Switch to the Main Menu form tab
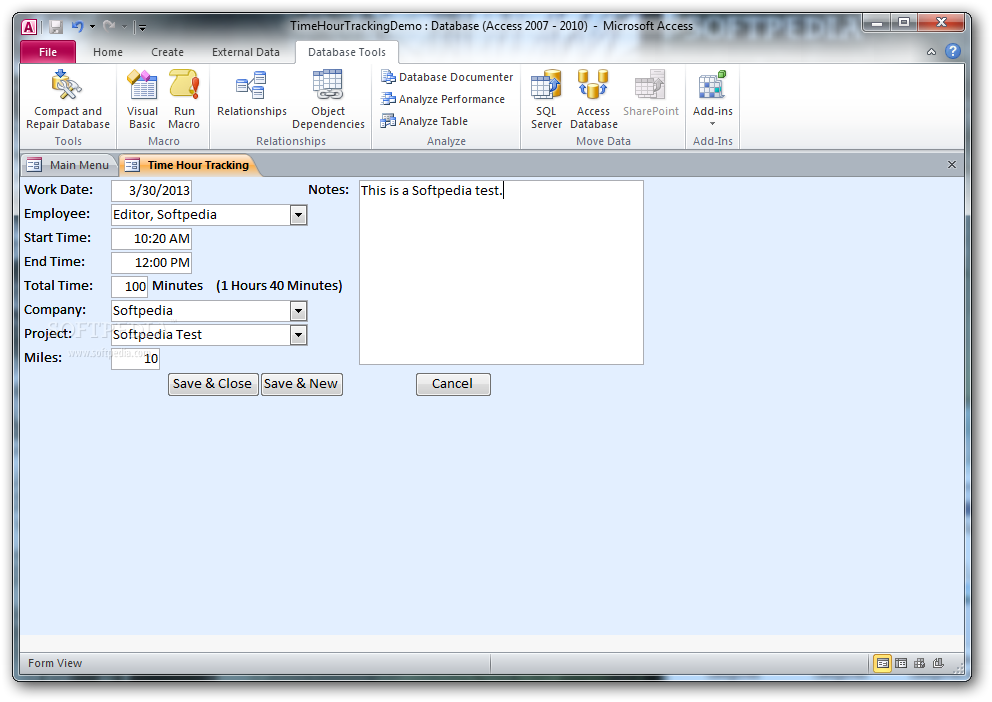Screen dimensions: 992x702 [x=70, y=165]
